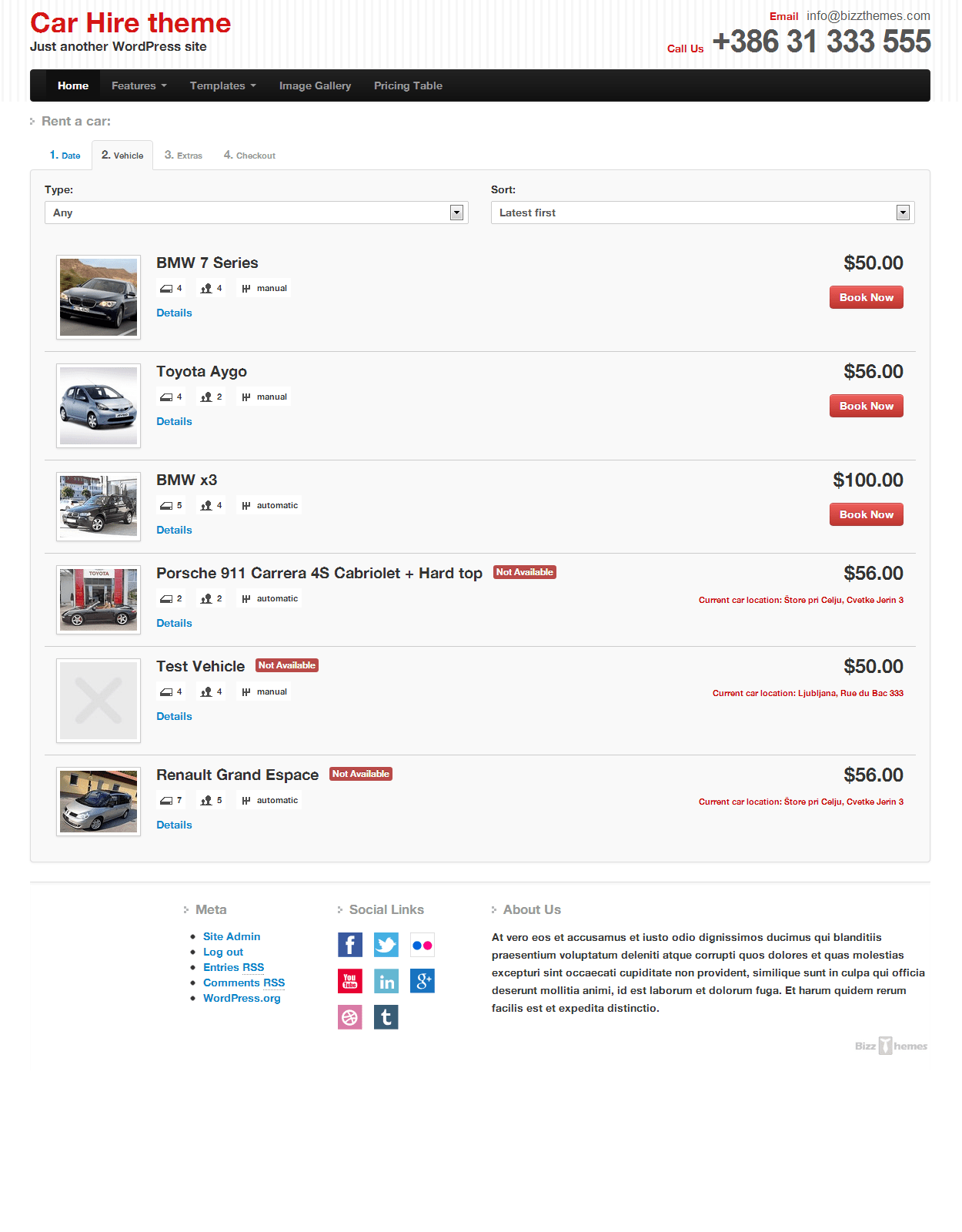The width and height of the screenshot is (962, 1232).
Task: Click the transmission icon for BMW x3
Action: (x=246, y=506)
